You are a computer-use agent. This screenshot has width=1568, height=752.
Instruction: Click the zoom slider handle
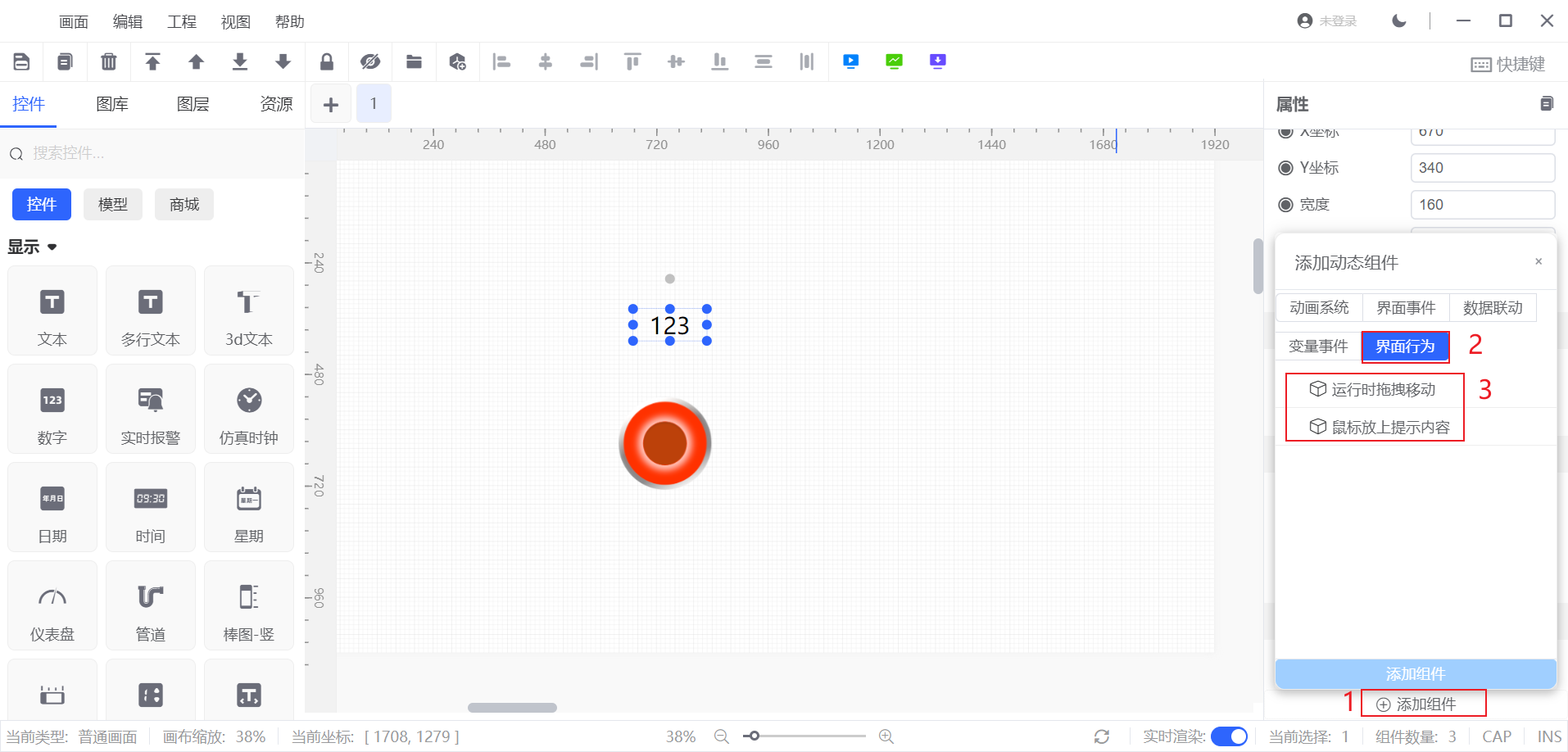click(x=754, y=736)
